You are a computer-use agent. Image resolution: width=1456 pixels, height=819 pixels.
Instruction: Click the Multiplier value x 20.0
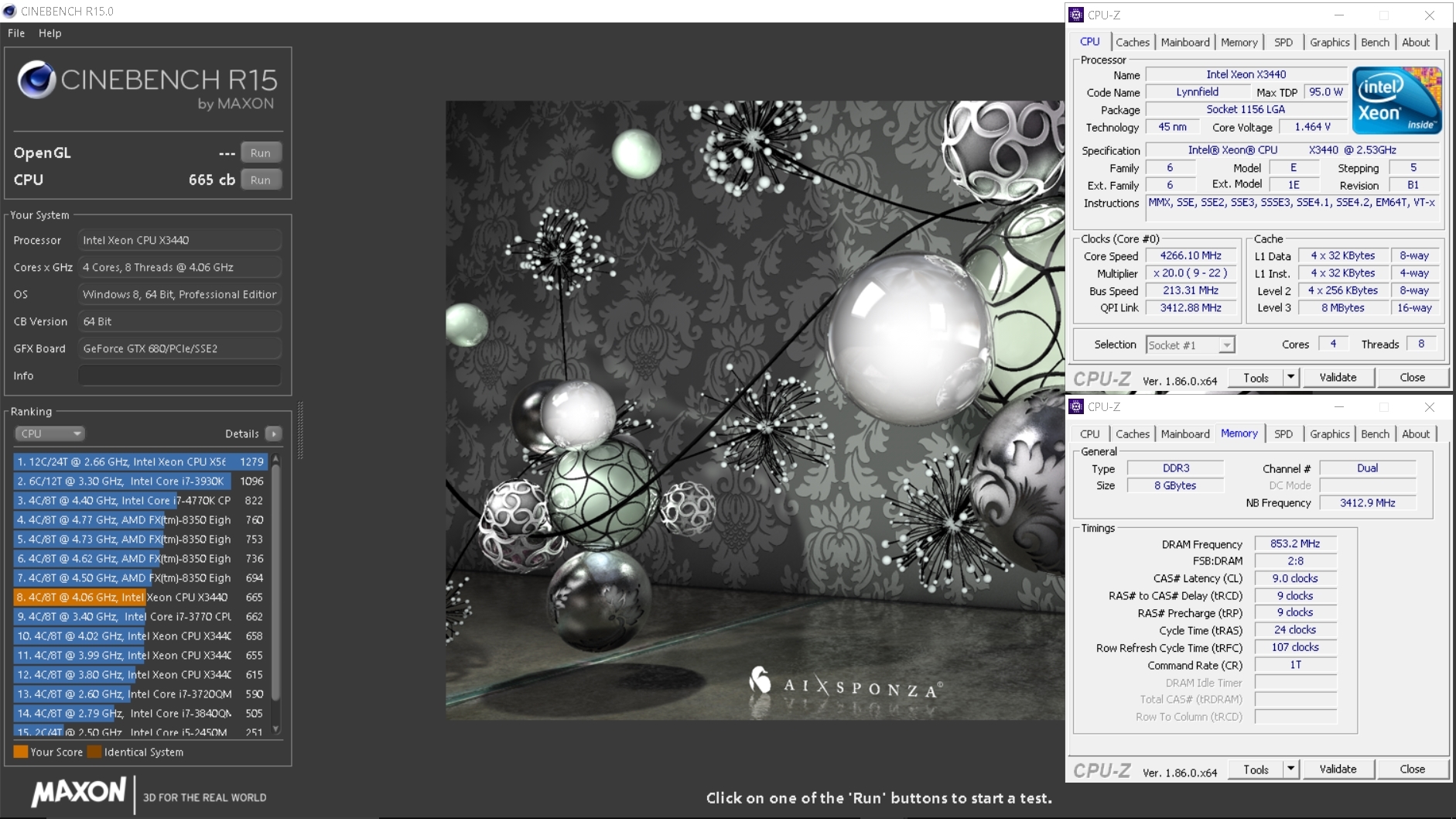click(x=1191, y=273)
